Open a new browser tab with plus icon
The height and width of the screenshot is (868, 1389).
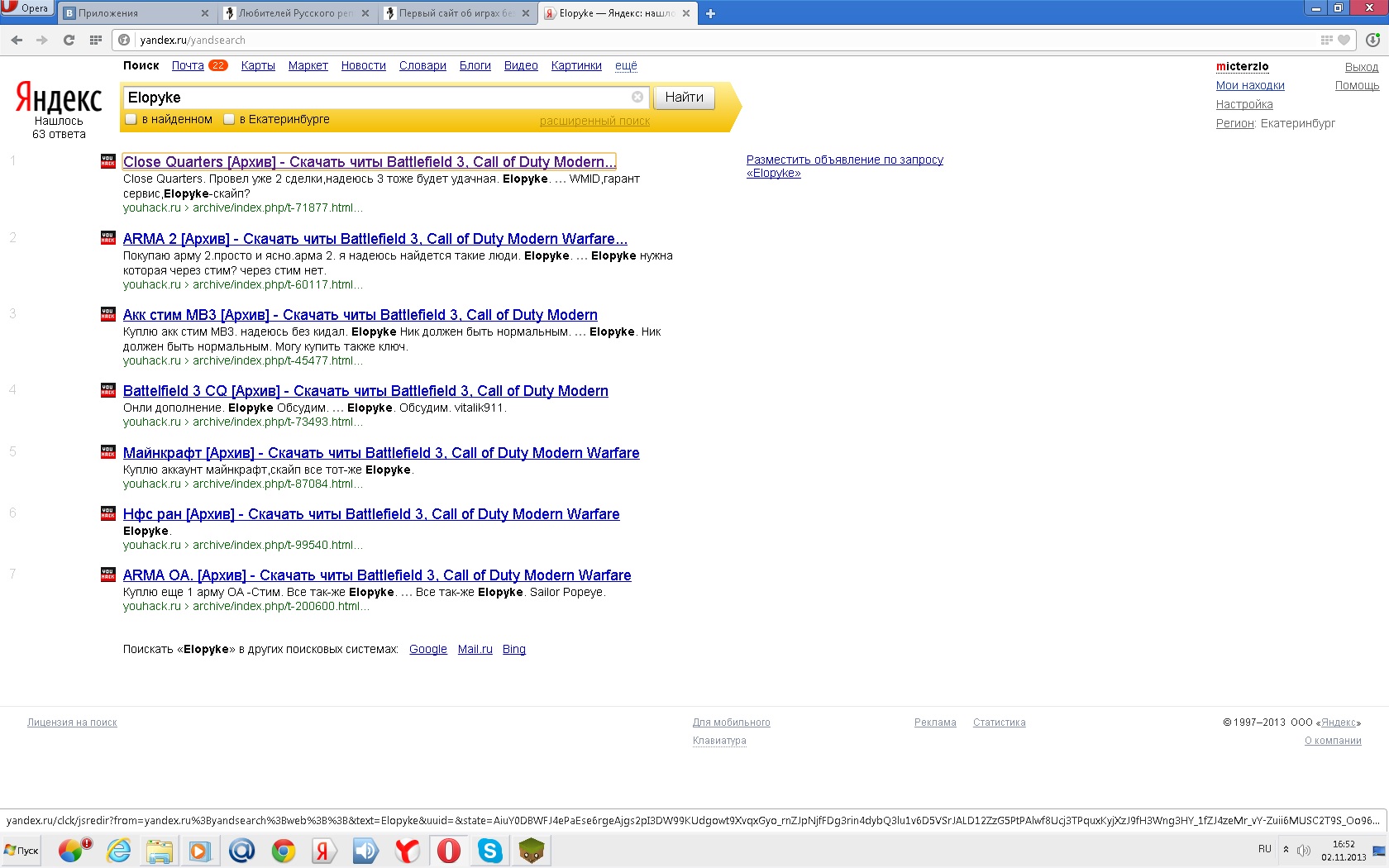click(x=710, y=13)
